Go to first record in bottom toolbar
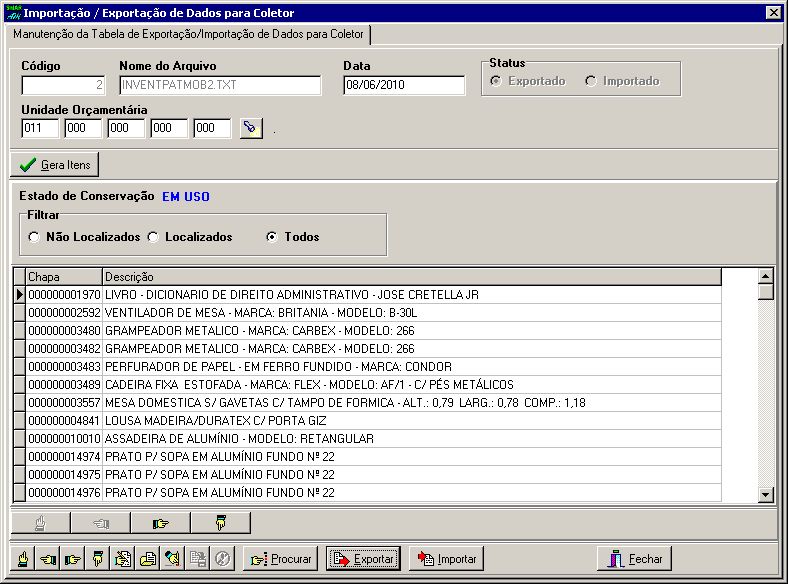This screenshot has width=788, height=584. click(x=23, y=558)
